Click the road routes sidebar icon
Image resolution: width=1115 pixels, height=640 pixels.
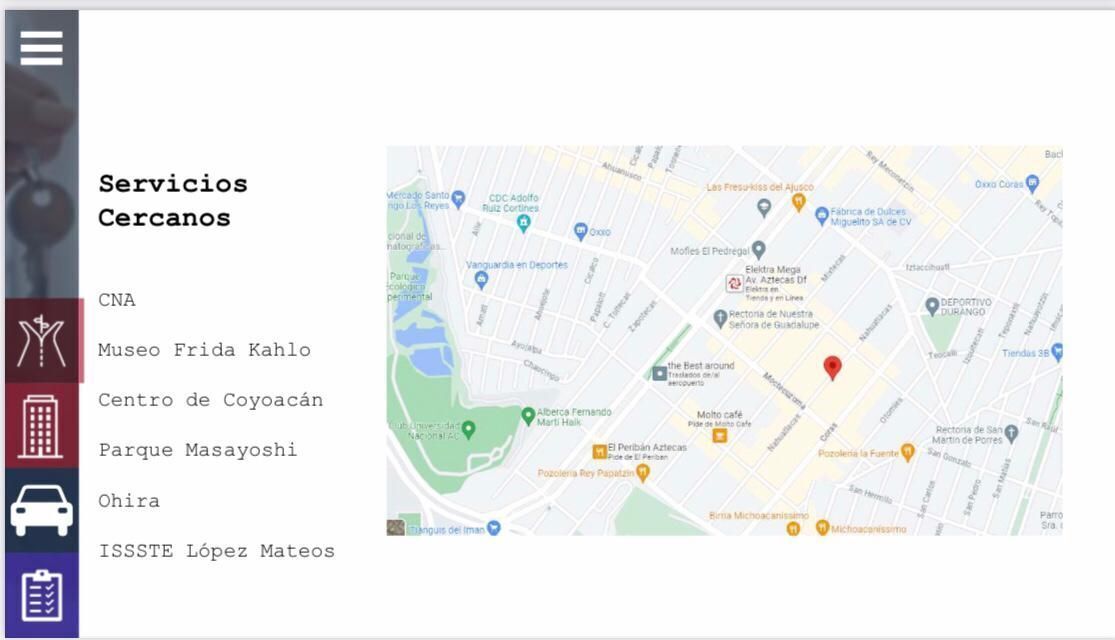click(x=41, y=341)
